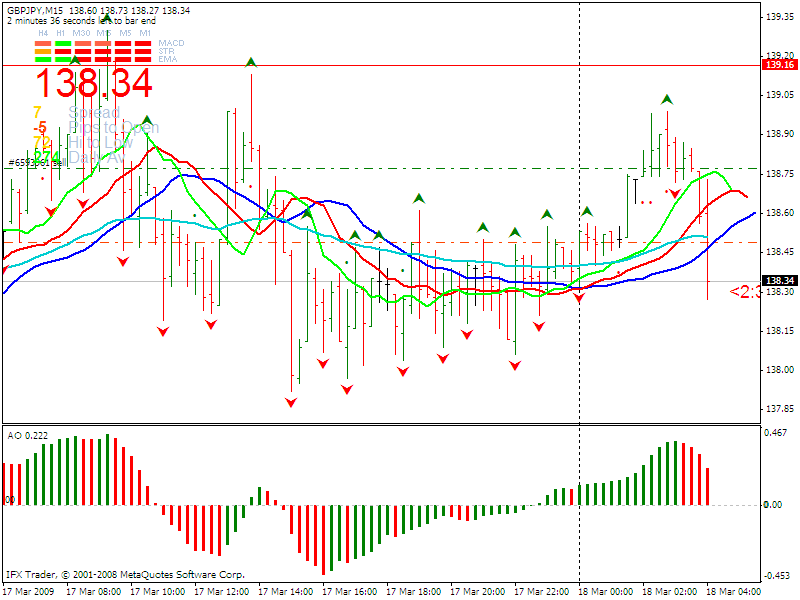Toggle the green MACD block in the H1 column
Screen dimensions: 800x600
62,43
